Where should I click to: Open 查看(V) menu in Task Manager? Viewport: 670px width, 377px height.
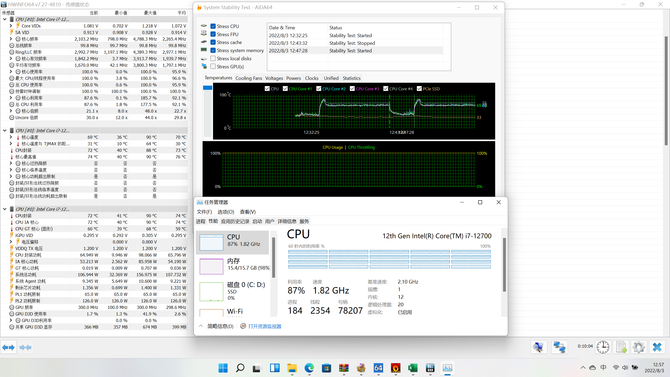pyautogui.click(x=248, y=212)
